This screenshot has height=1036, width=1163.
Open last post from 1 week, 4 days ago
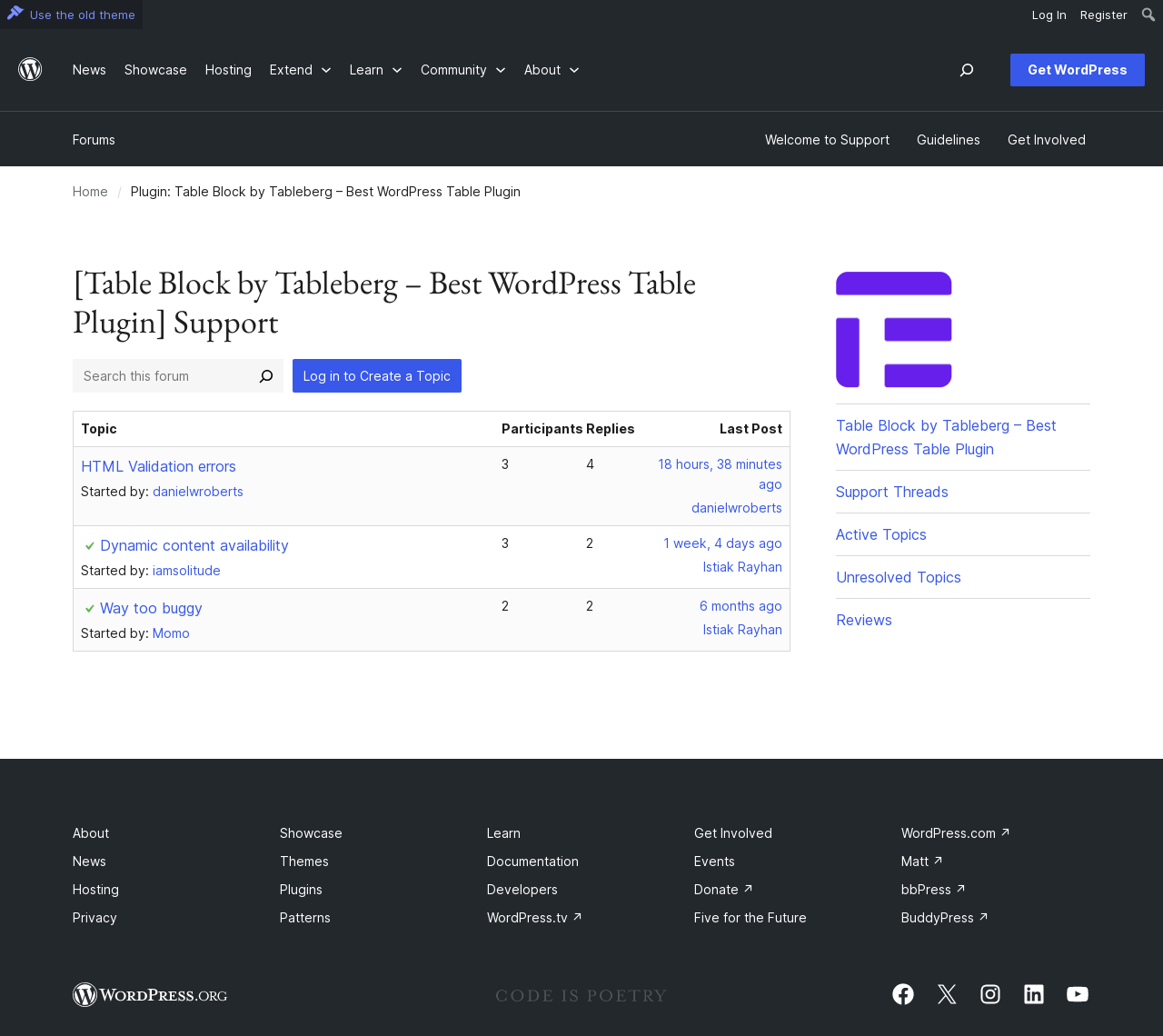point(722,543)
